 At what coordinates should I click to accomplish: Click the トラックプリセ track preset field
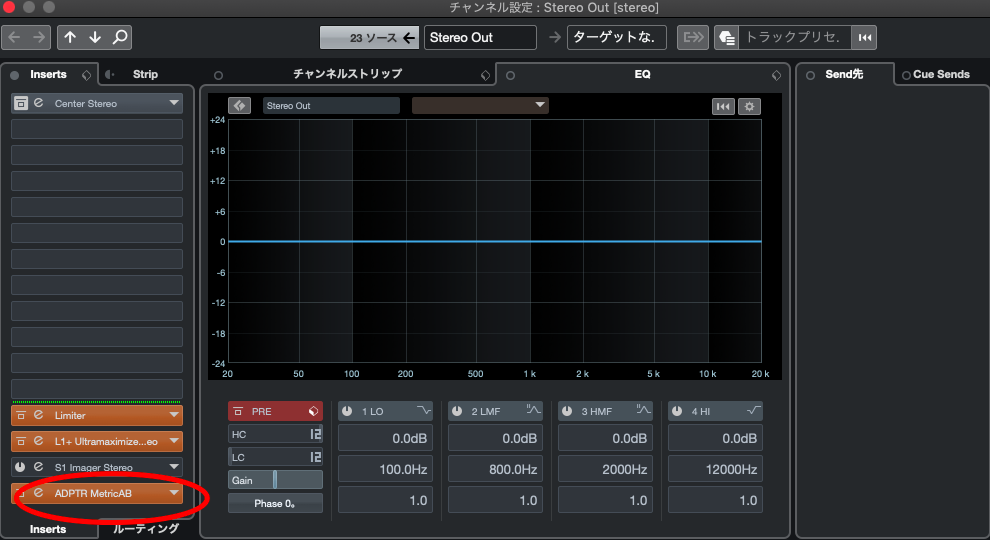tap(794, 37)
